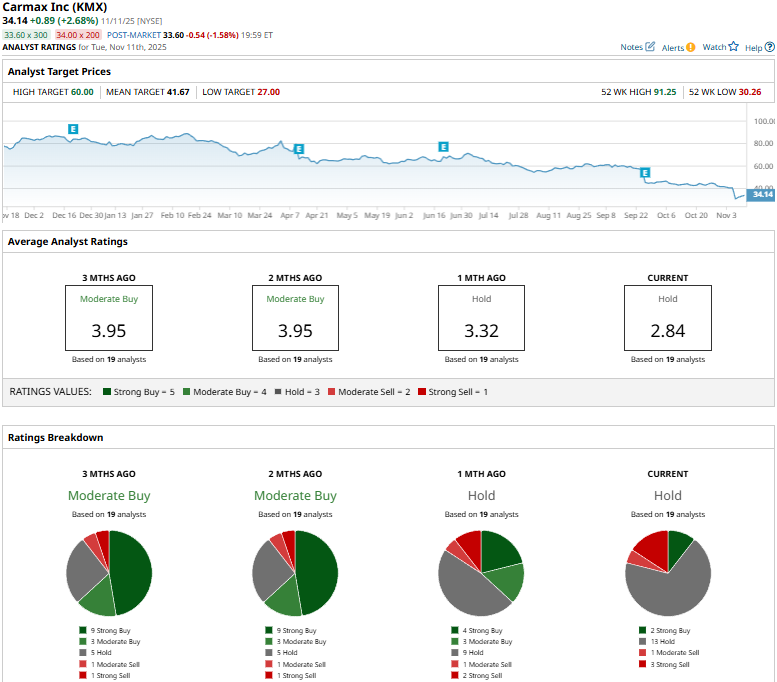Click the Average Analyst Ratings section header
Screen dimensions: 777x682
tap(68, 241)
